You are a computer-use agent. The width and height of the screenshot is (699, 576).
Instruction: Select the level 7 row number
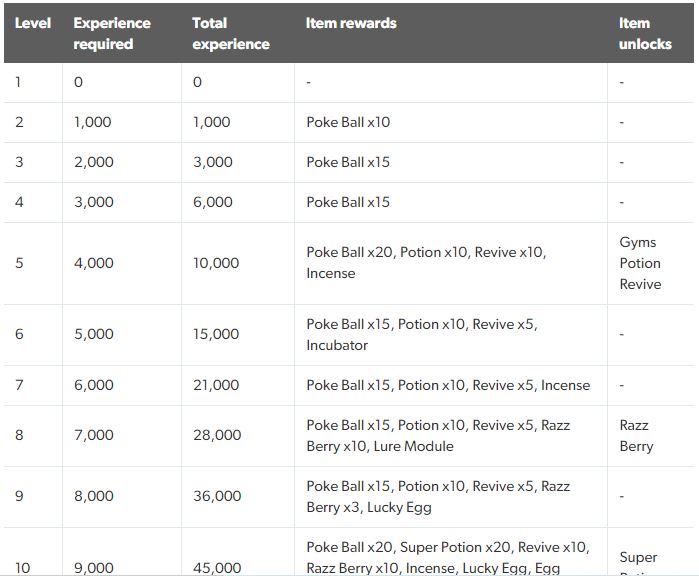click(x=19, y=385)
